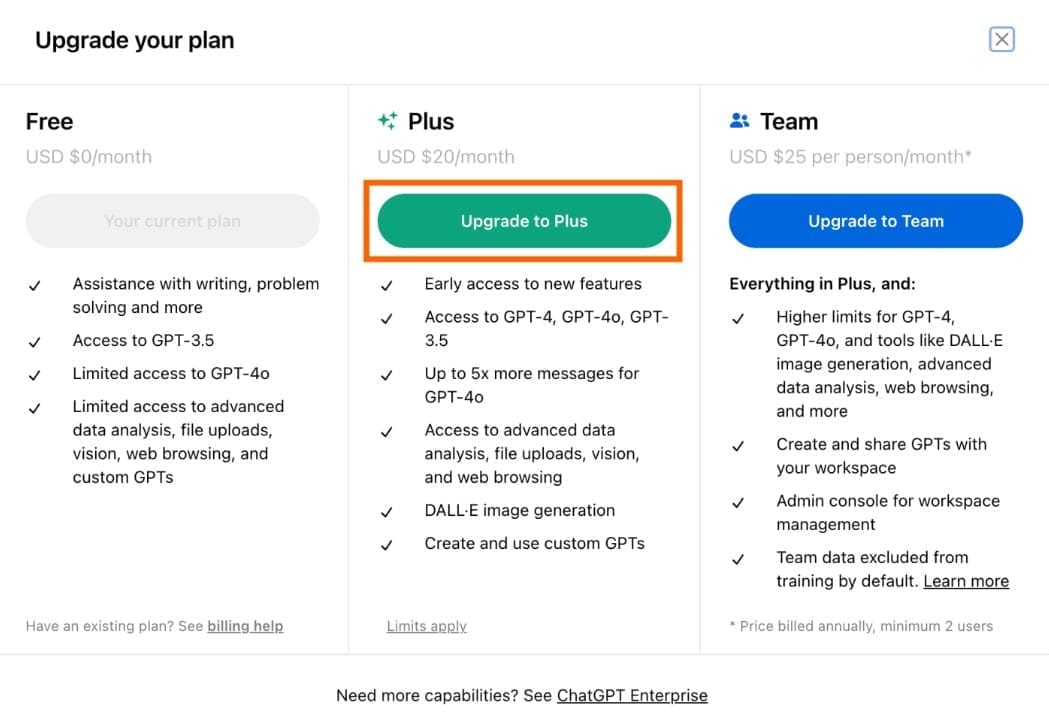The width and height of the screenshot is (1049, 724).
Task: Close the Upgrade your plan dialog
Action: pyautogui.click(x=1001, y=39)
